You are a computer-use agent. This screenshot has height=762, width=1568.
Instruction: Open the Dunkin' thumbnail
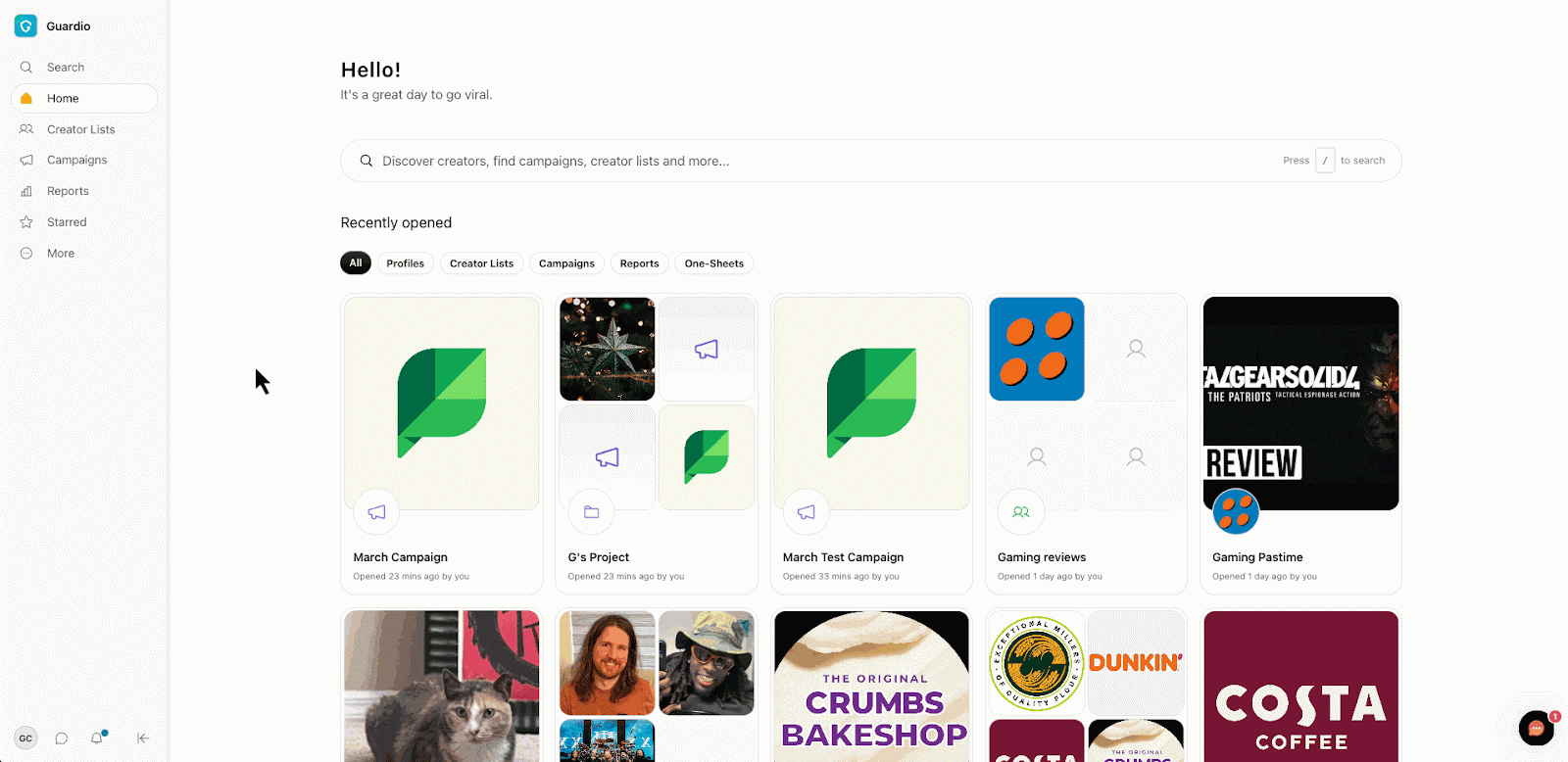pos(1136,663)
